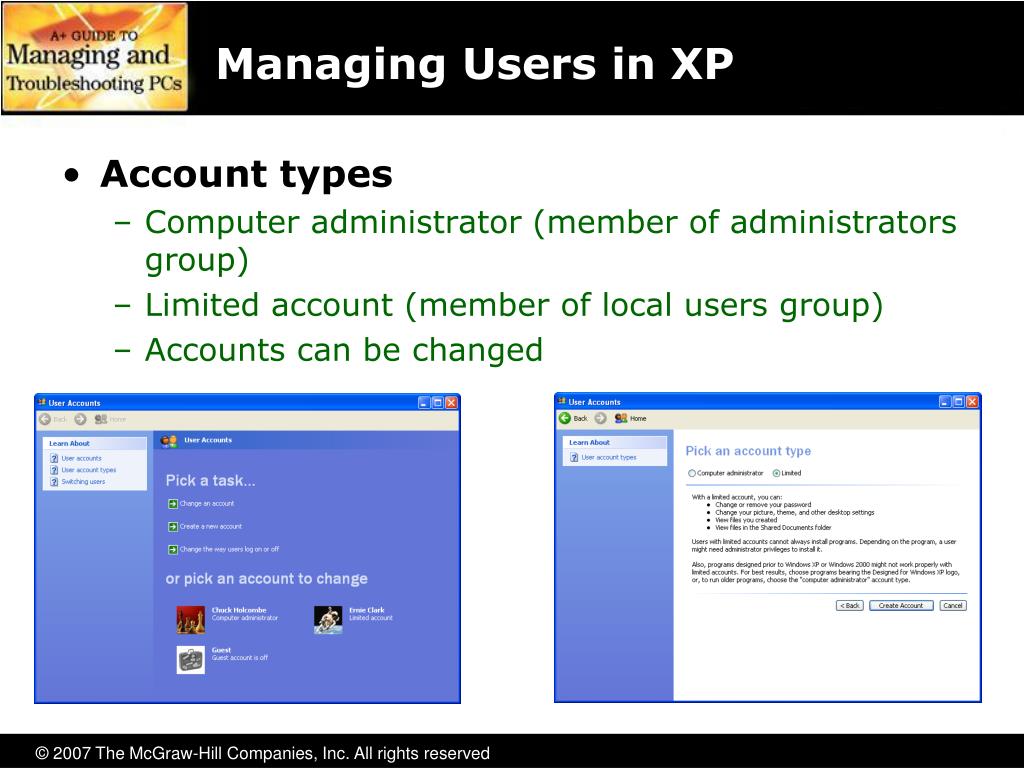Screen dimensions: 1024x768
Task: Minimize the right User Accounts window
Action: pos(945,402)
